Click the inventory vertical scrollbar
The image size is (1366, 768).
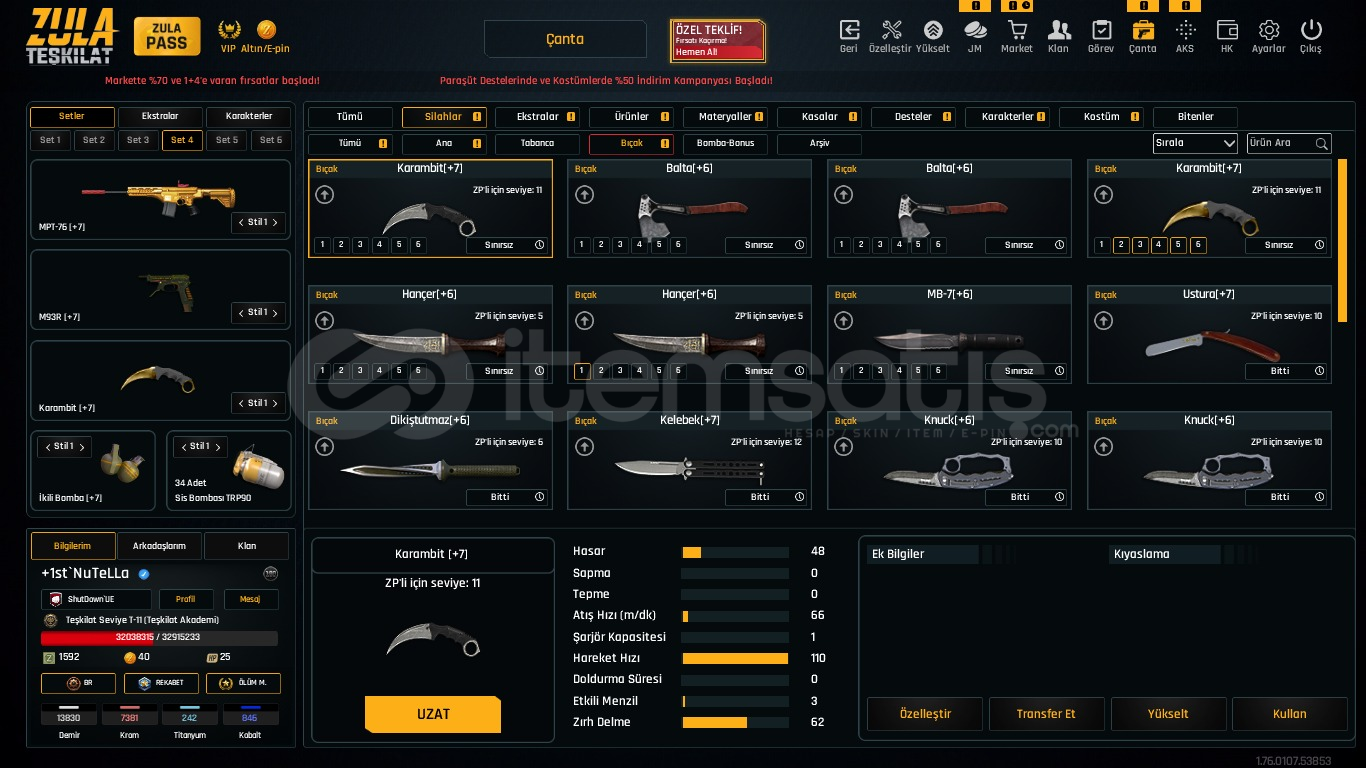[1342, 240]
